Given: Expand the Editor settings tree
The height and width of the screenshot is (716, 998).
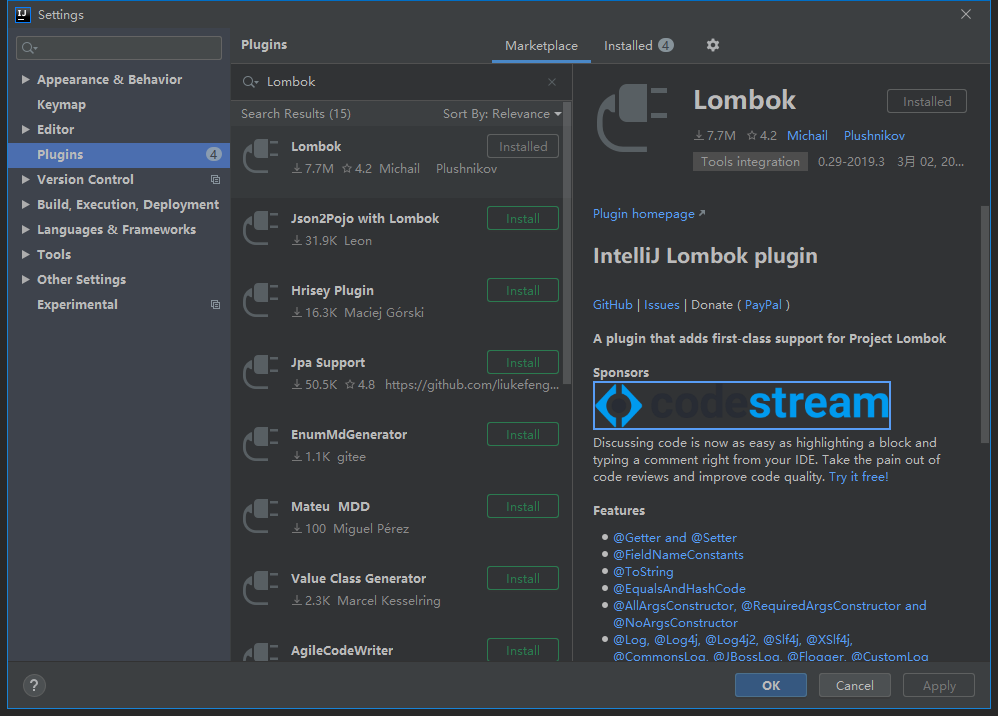Looking at the screenshot, I should pyautogui.click(x=24, y=129).
